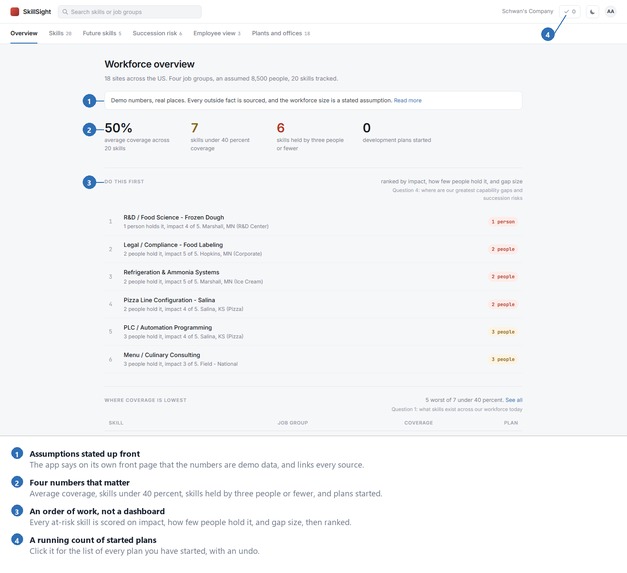Click the 1 person badge for Frozen Dough

click(x=503, y=222)
